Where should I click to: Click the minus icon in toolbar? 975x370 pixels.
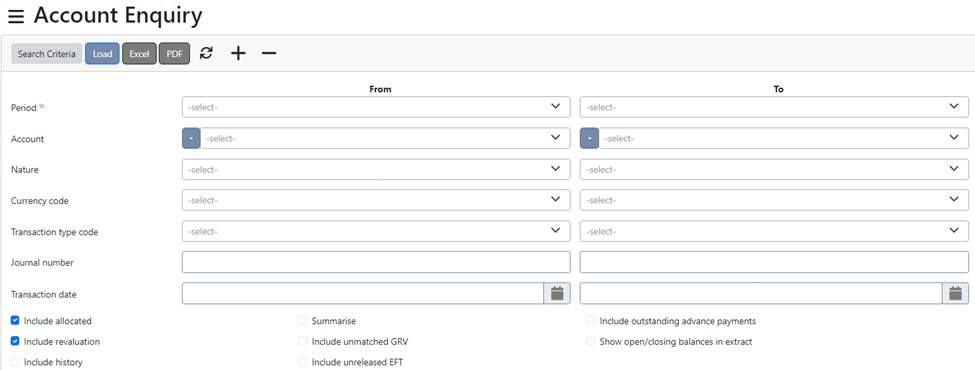pos(269,53)
